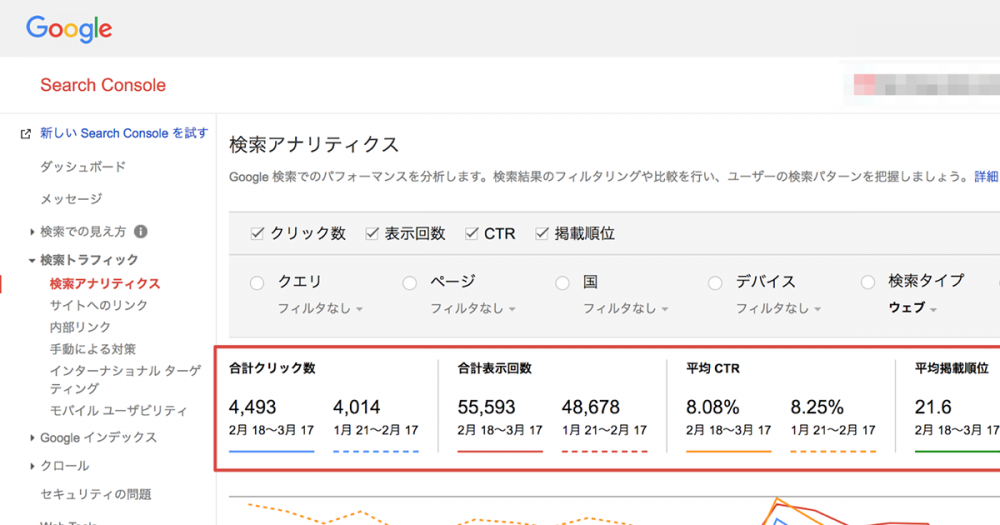
Task: Click average CTR value 8.08%
Action: 713,407
